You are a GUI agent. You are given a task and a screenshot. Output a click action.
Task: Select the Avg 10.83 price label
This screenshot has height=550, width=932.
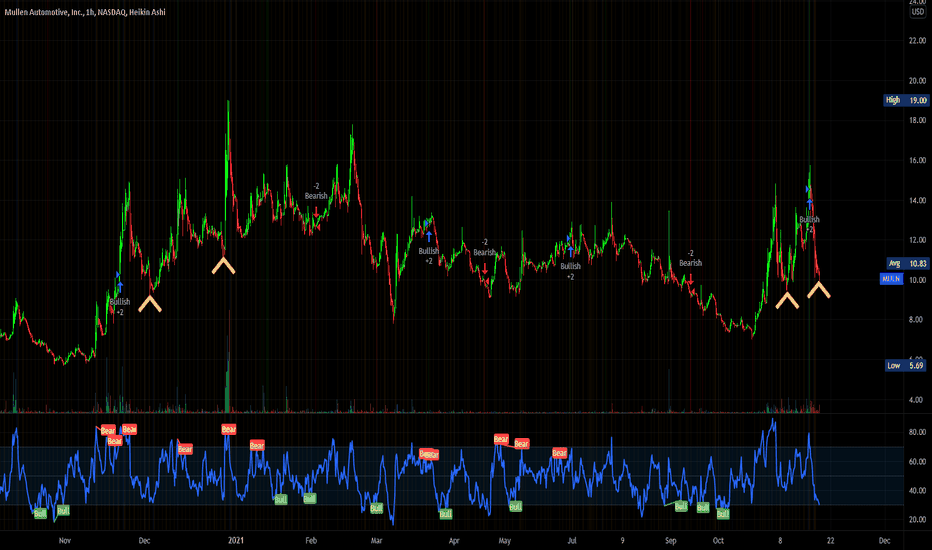pyautogui.click(x=907, y=263)
